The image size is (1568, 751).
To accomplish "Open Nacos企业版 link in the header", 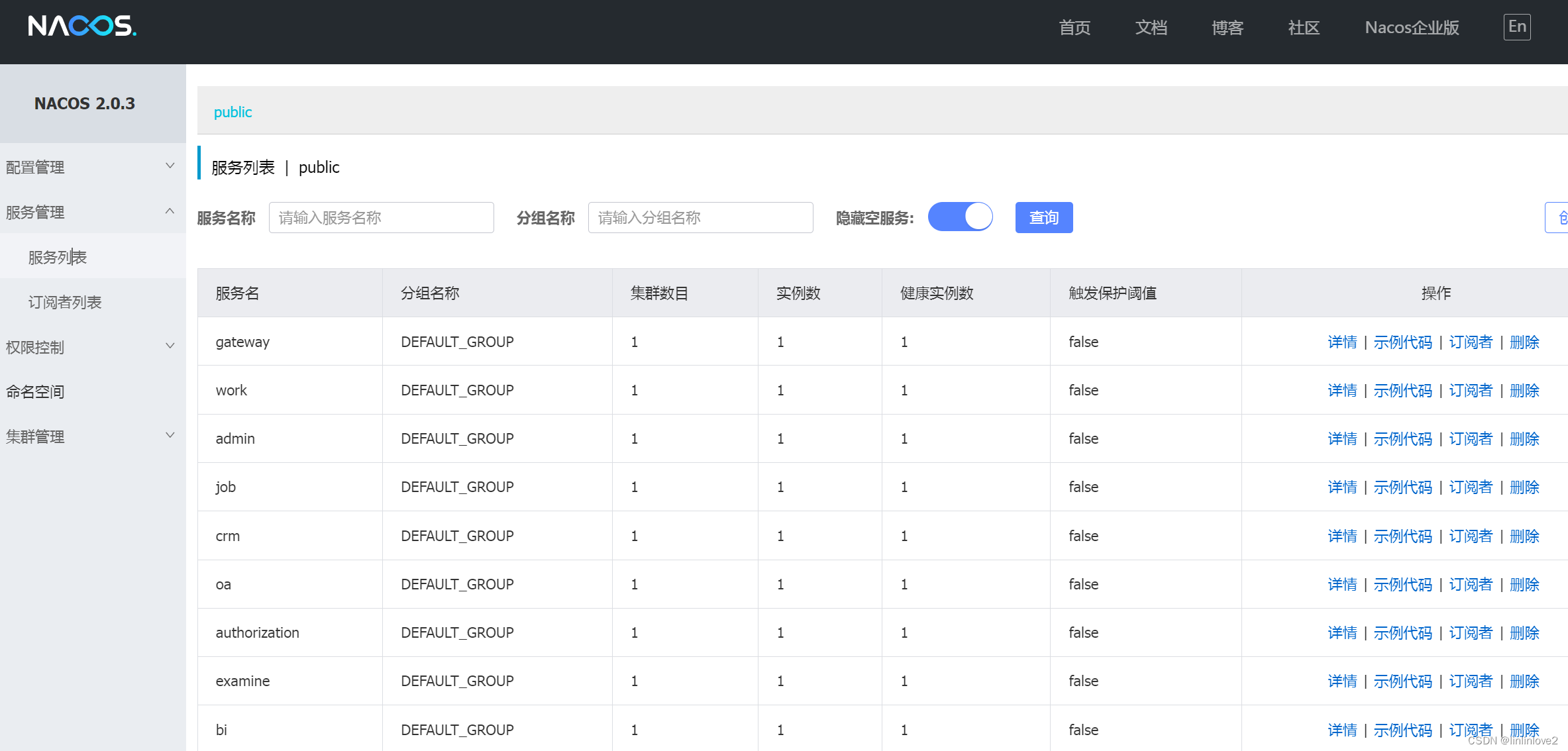I will tap(1412, 27).
